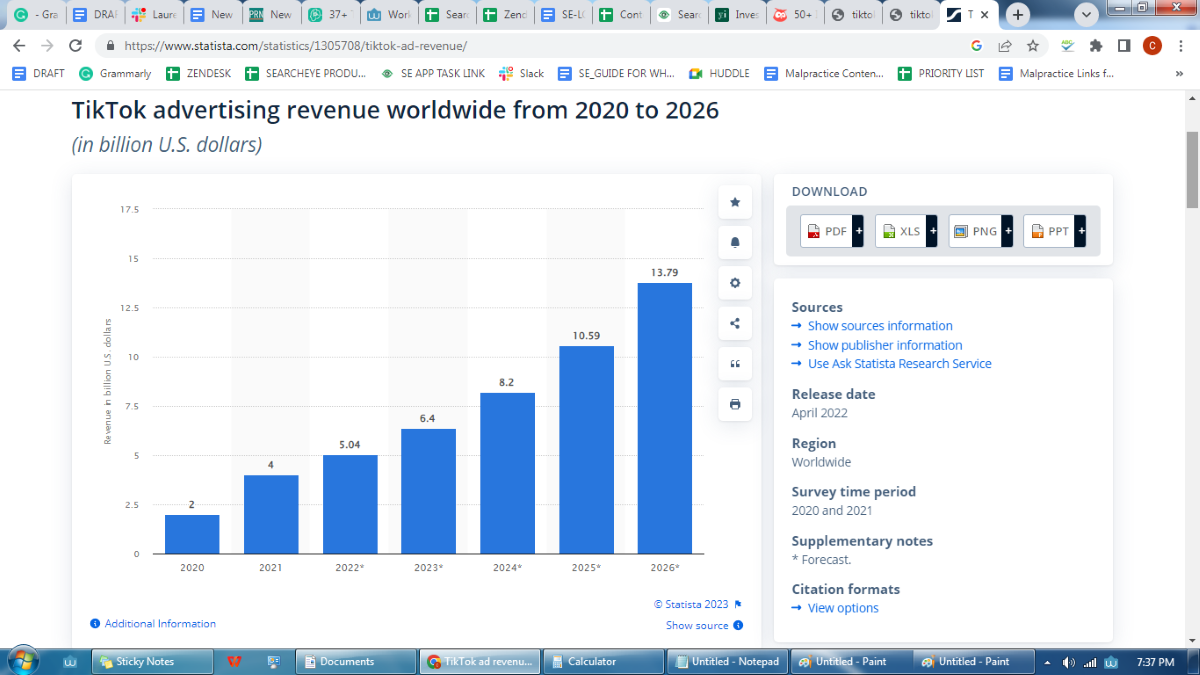The height and width of the screenshot is (675, 1200).
Task: Go back with the browser back arrow
Action: (19, 46)
